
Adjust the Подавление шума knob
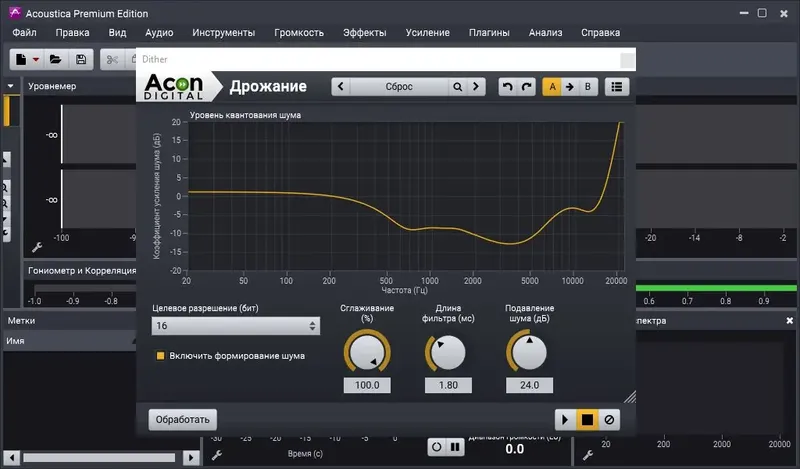529,352
